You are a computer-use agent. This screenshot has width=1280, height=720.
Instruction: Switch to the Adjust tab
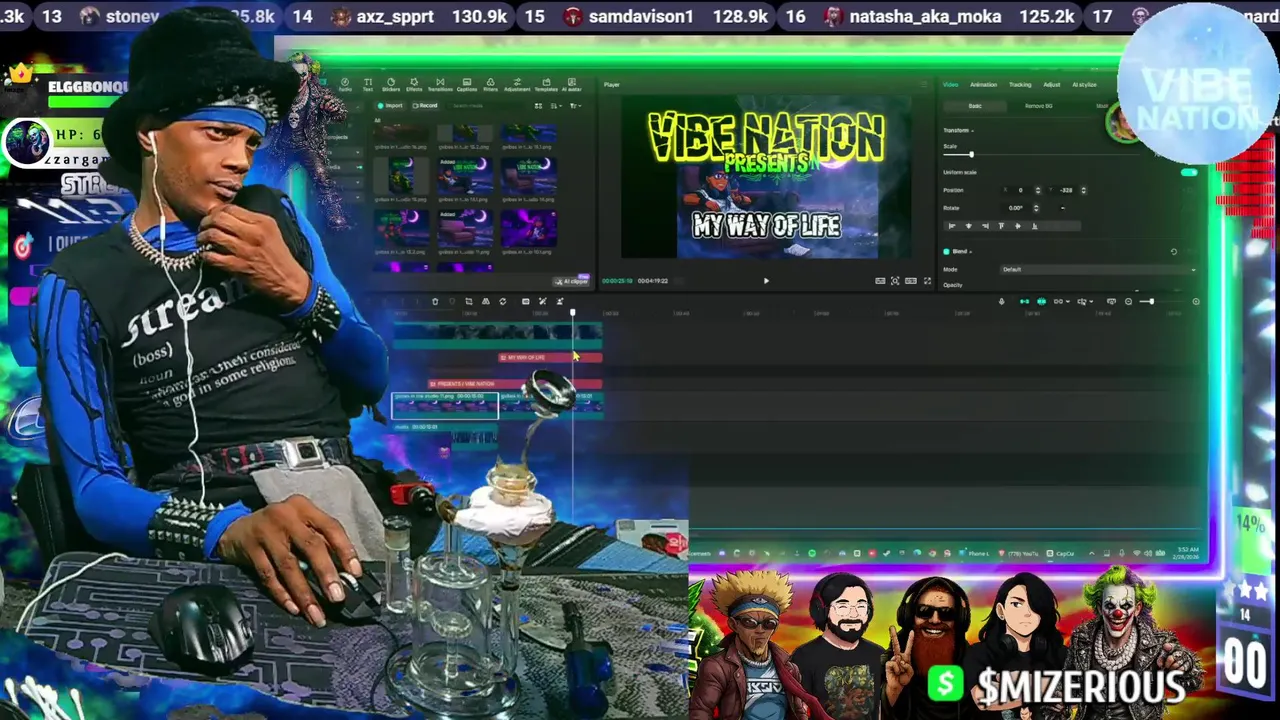(1052, 85)
